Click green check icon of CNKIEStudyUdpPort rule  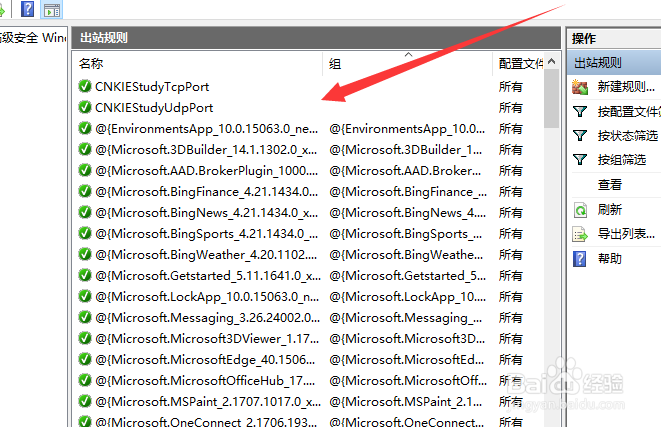(85, 107)
